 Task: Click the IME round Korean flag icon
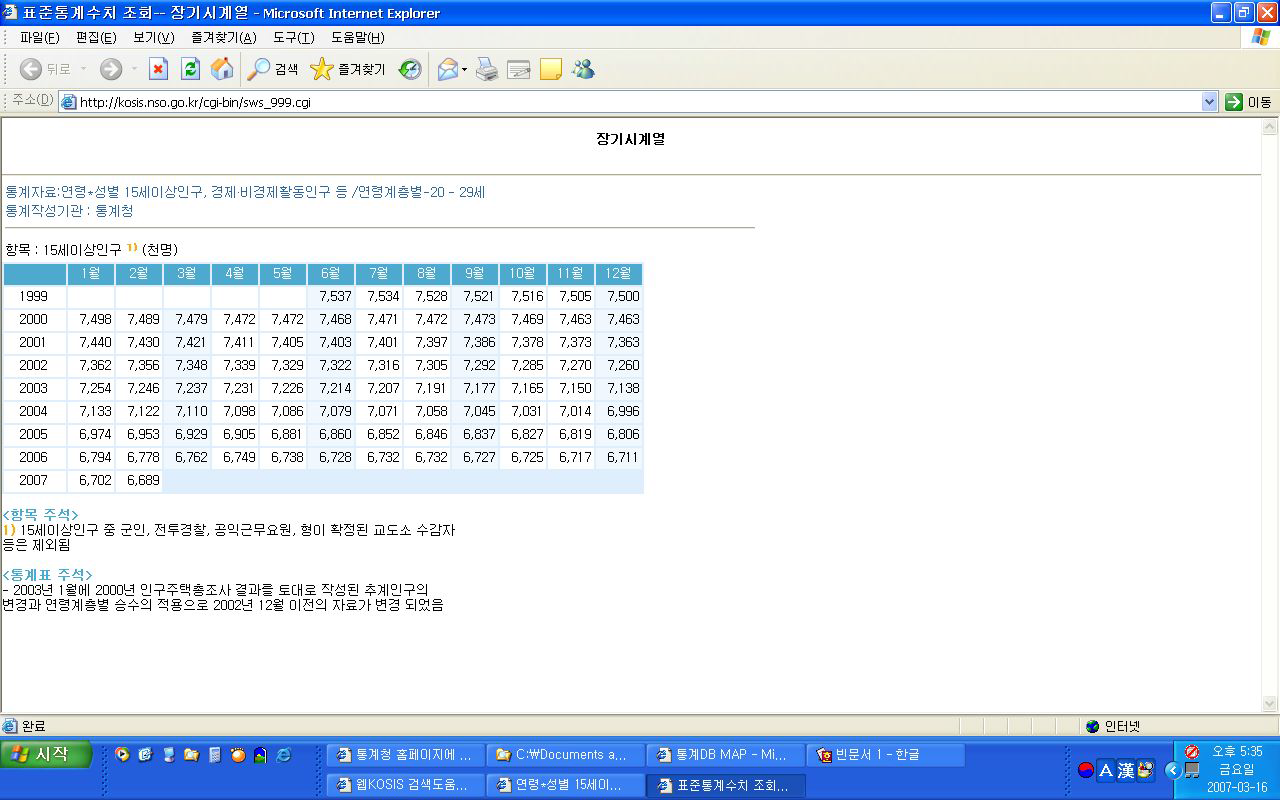click(x=1086, y=770)
